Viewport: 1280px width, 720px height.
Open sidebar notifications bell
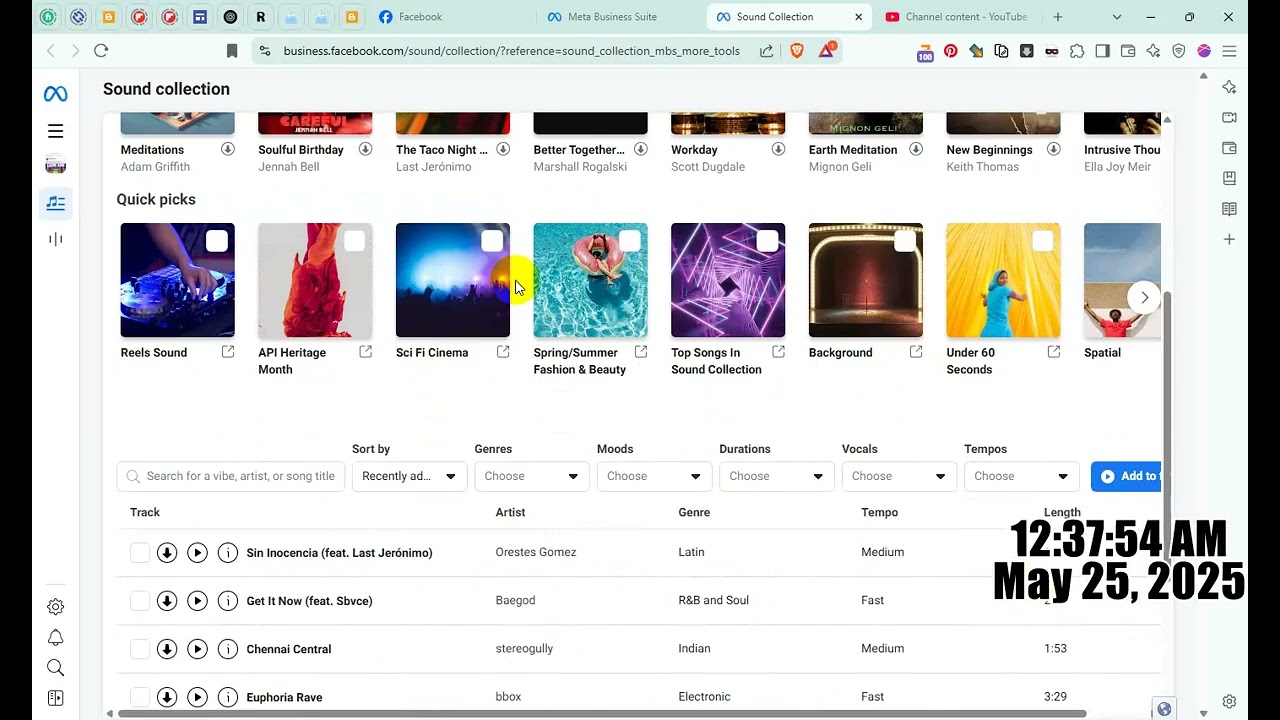point(55,638)
